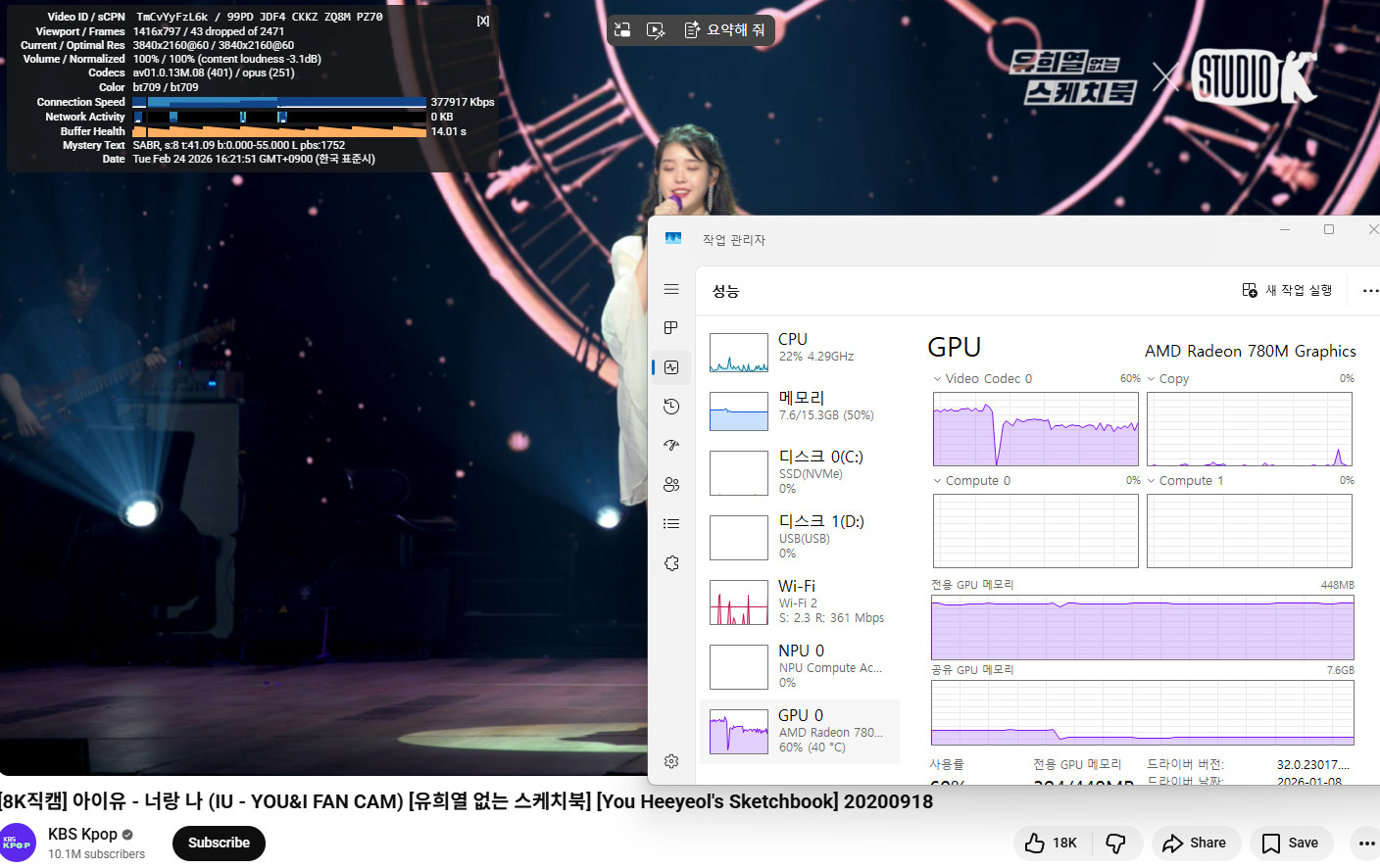The height and width of the screenshot is (868, 1380).
Task: Open the Details list sidebar icon
Action: pos(671,523)
